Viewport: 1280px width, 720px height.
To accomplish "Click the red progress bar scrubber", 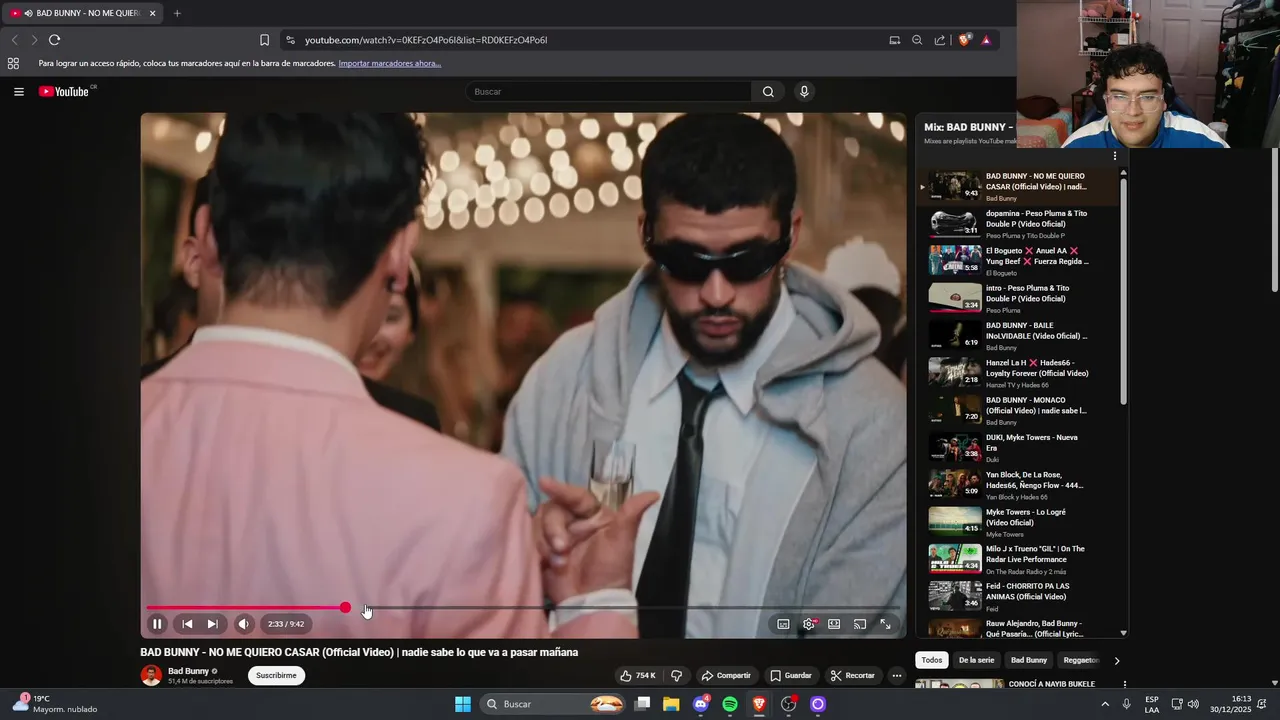I will pos(345,607).
